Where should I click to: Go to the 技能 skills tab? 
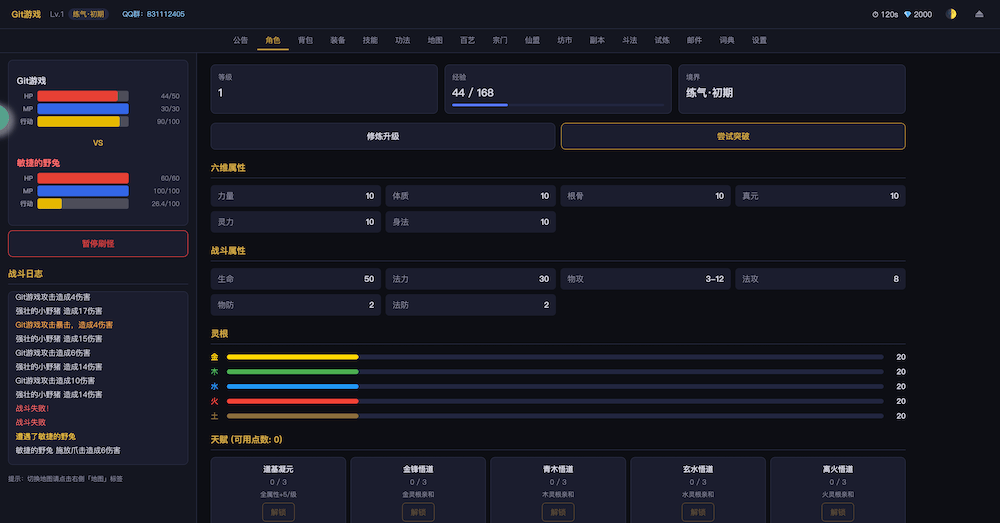click(370, 40)
